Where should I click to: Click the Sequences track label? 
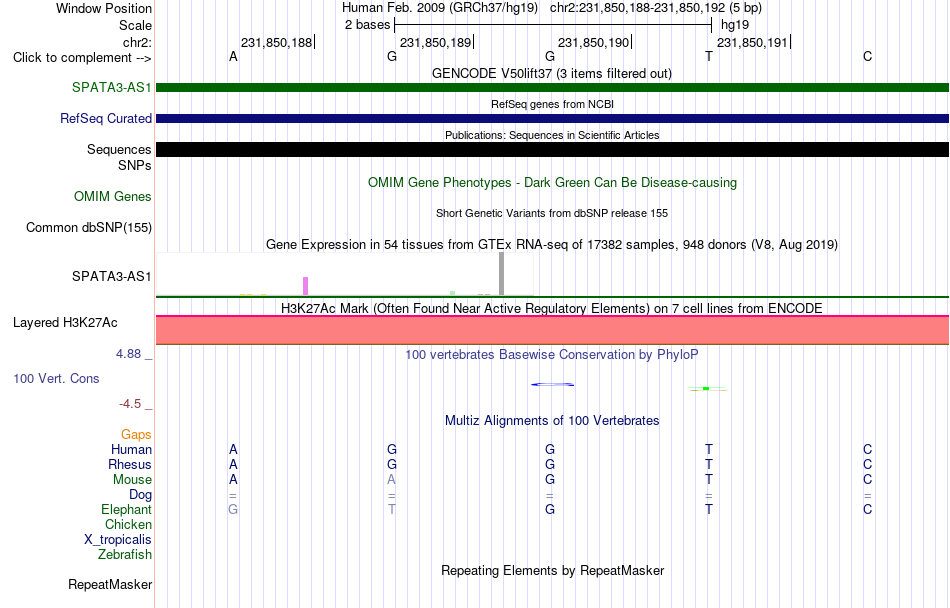(x=119, y=150)
